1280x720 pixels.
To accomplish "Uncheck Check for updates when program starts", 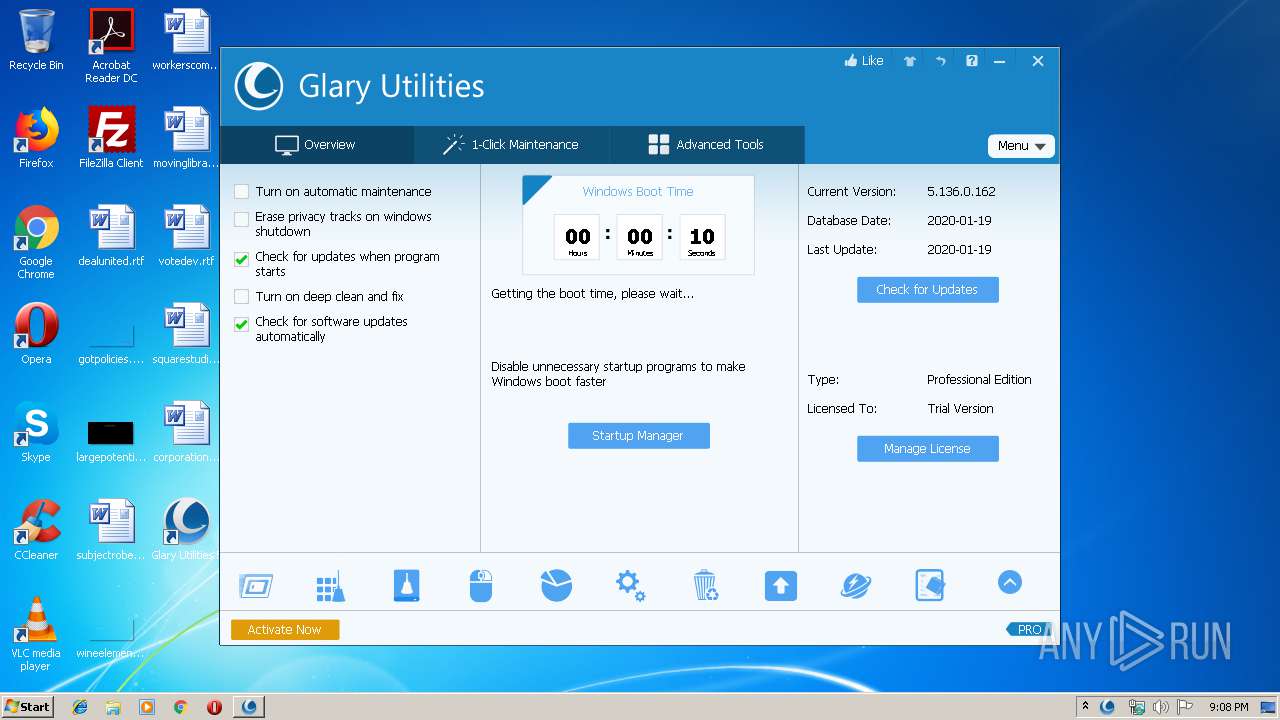I will (241, 259).
